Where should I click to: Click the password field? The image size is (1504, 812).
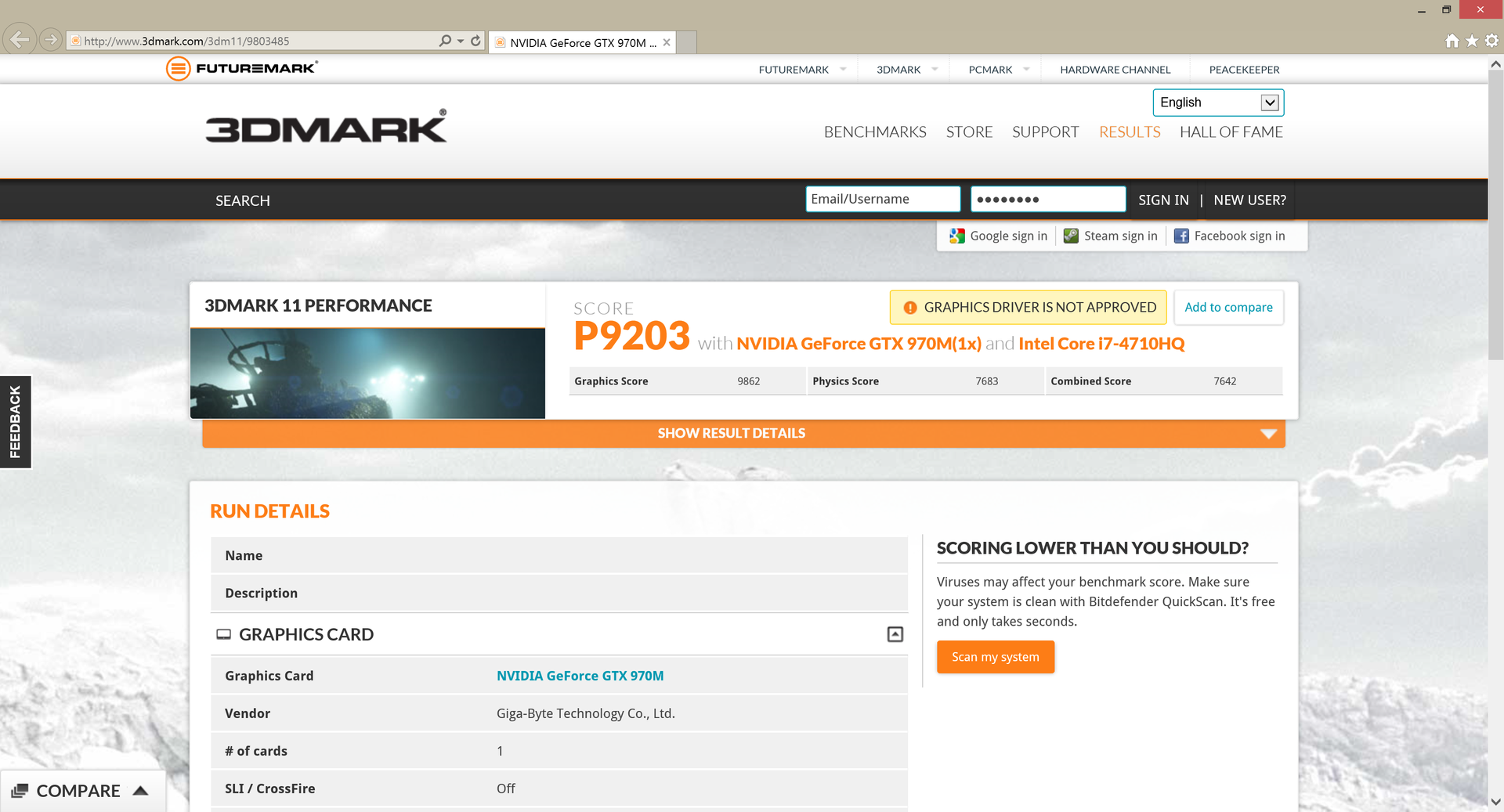(x=1048, y=199)
